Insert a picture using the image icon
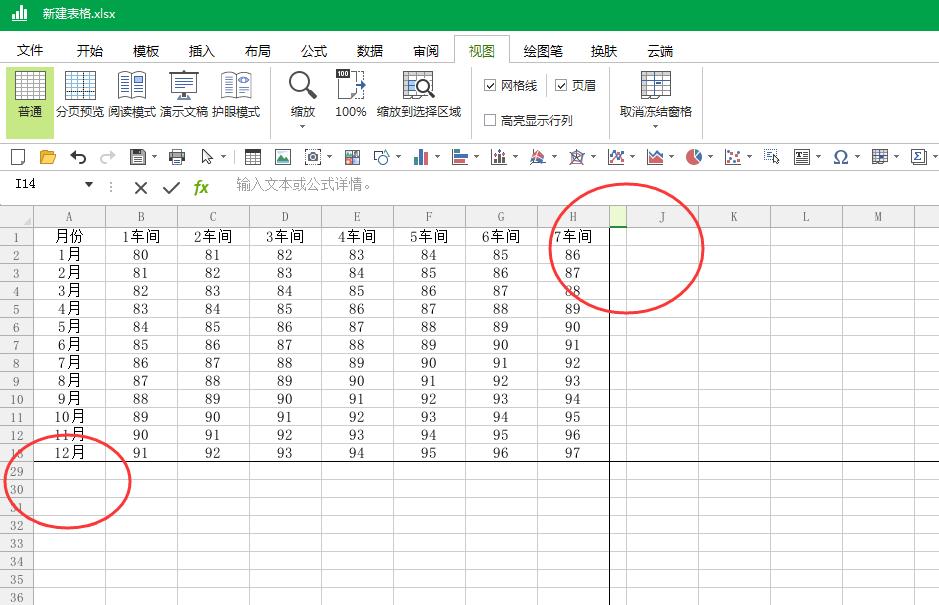Image resolution: width=939 pixels, height=605 pixels. [x=283, y=157]
